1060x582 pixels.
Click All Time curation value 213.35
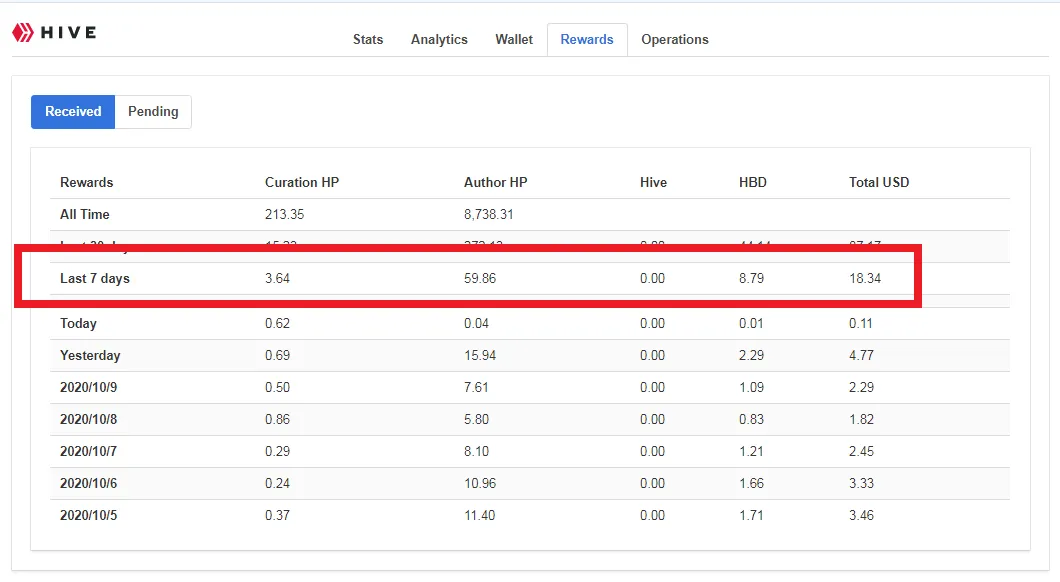[285, 214]
